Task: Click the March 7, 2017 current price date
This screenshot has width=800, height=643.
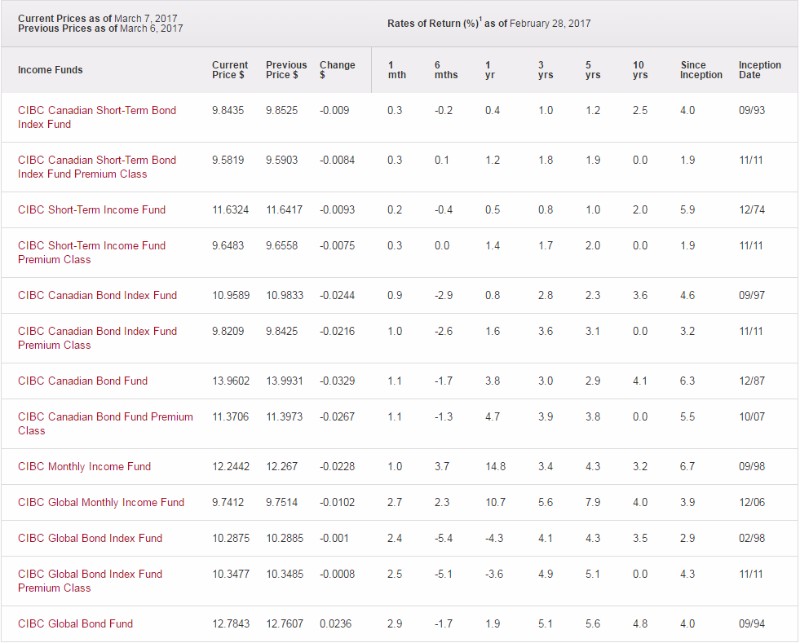Action: [x=145, y=18]
